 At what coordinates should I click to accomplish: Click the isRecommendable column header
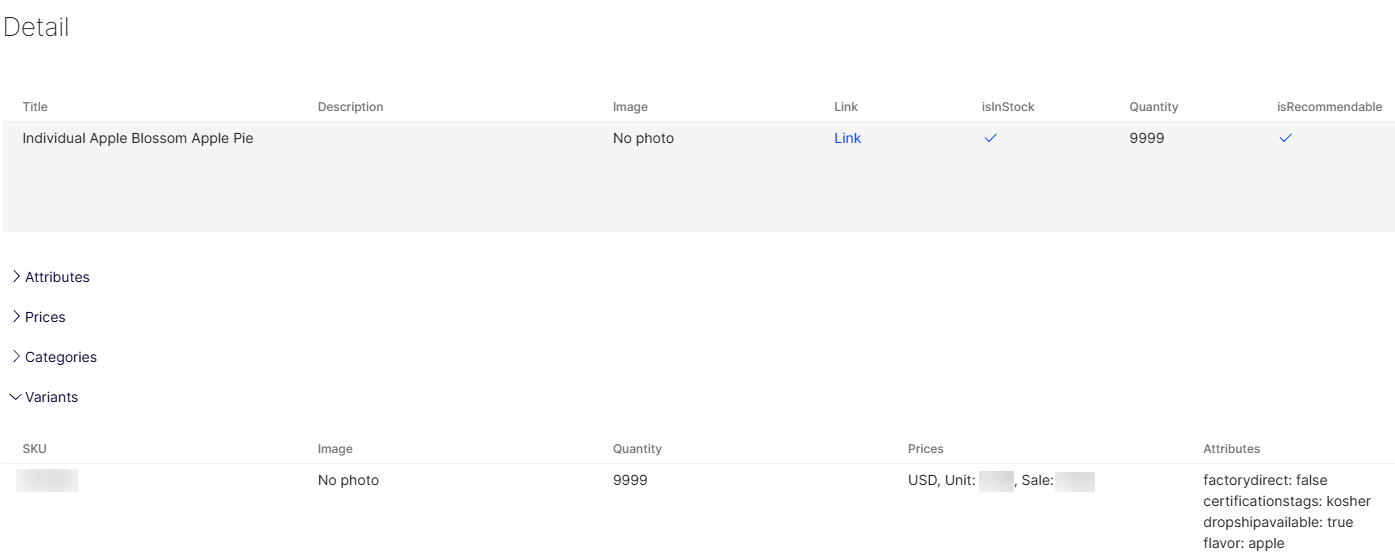click(1329, 107)
